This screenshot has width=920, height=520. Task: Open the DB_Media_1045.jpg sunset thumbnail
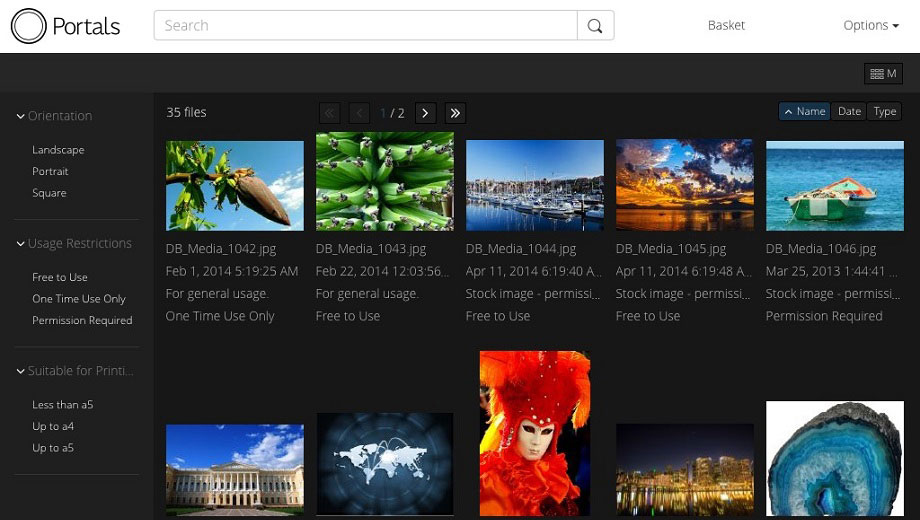pos(684,185)
